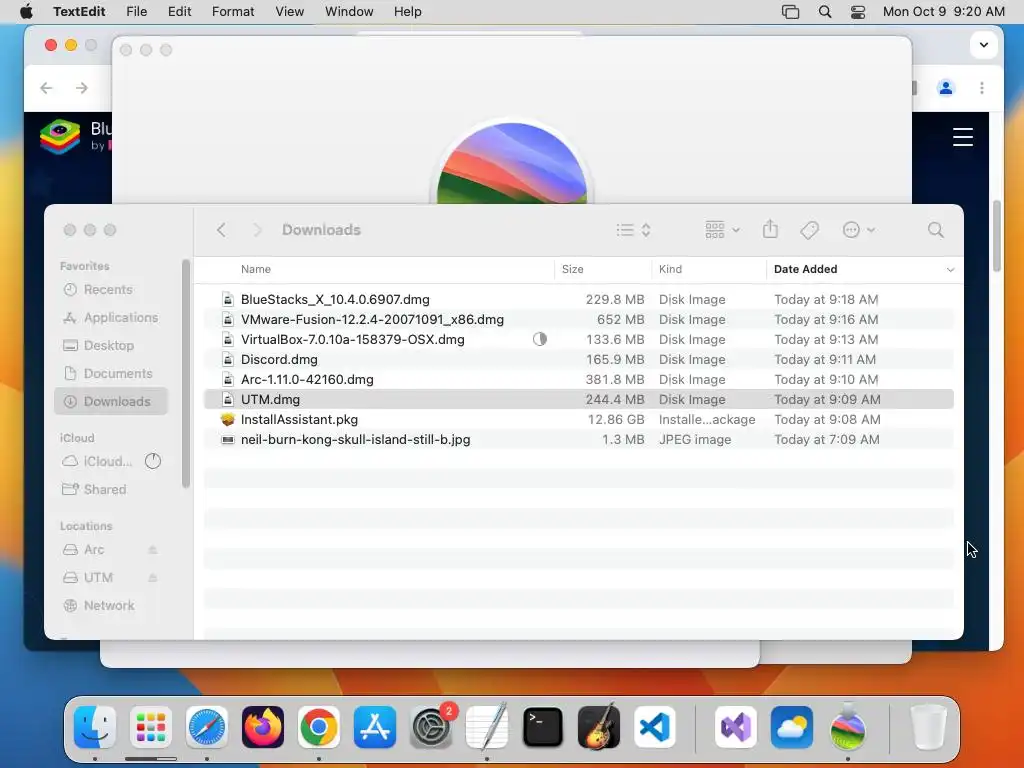Go forward in the Finder window
Screen dimensions: 1024x768
click(x=257, y=230)
